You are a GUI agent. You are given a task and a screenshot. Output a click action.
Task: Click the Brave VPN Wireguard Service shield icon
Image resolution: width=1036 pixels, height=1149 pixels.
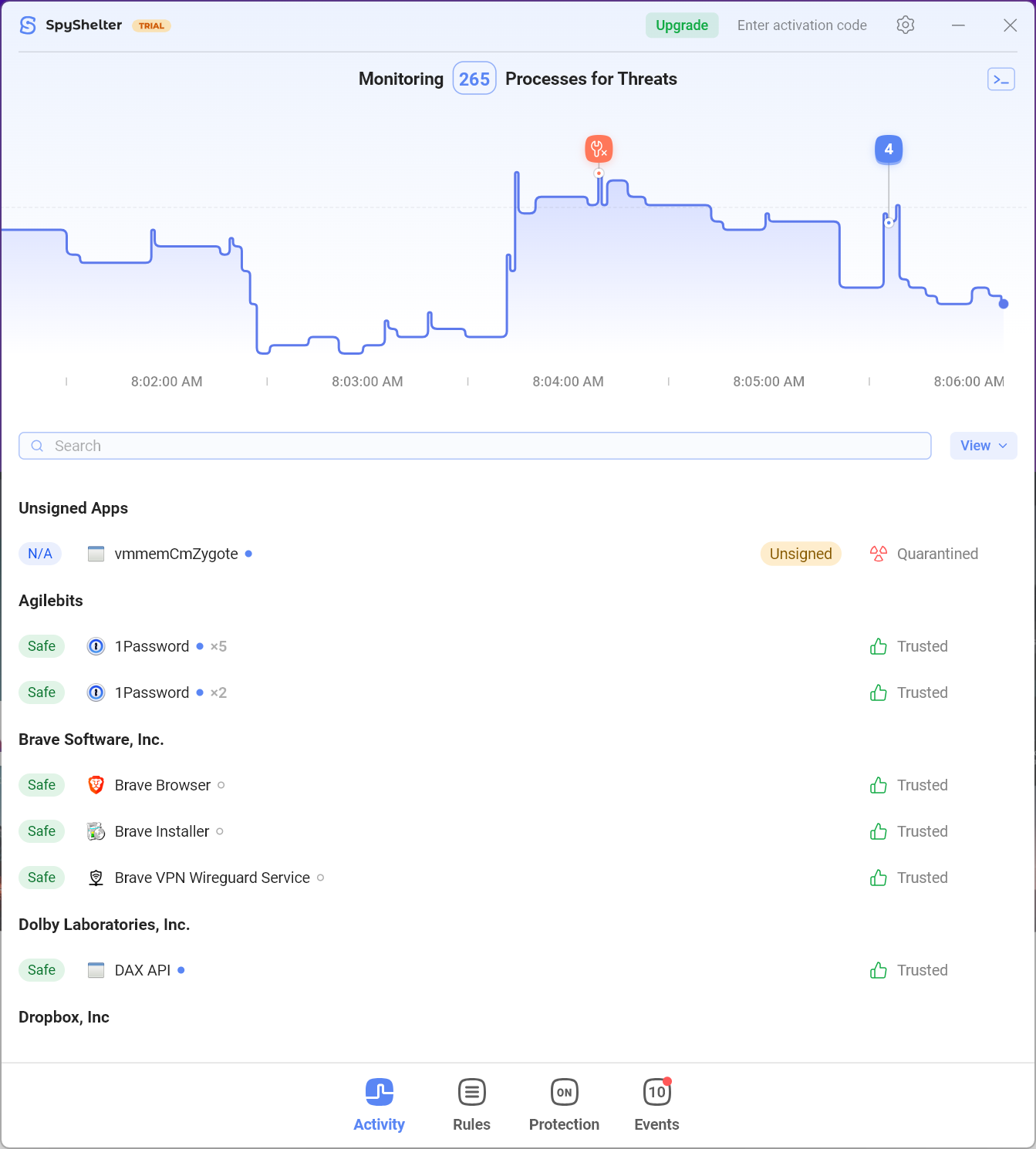96,878
